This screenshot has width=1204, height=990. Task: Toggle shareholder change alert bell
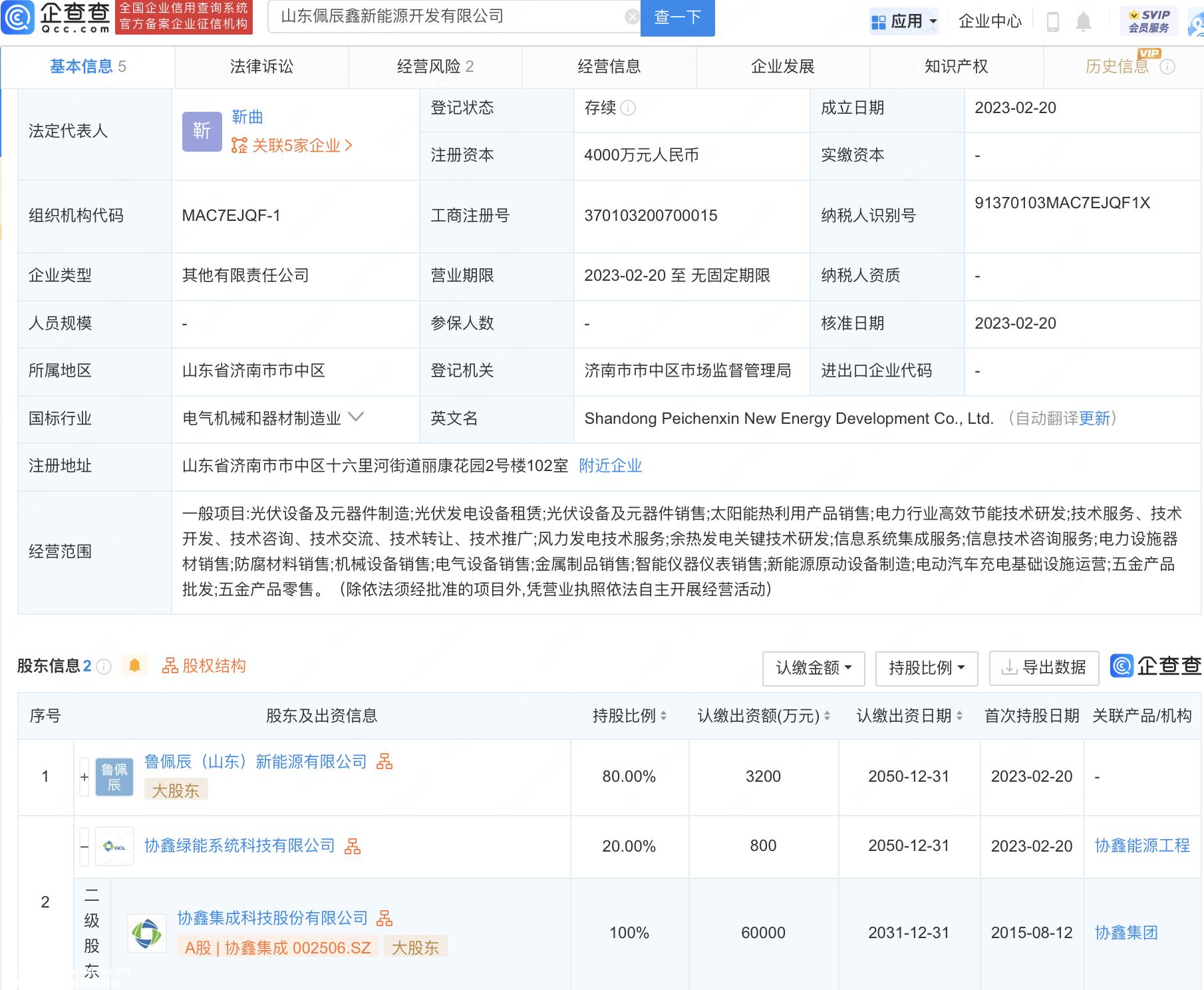pyautogui.click(x=134, y=665)
